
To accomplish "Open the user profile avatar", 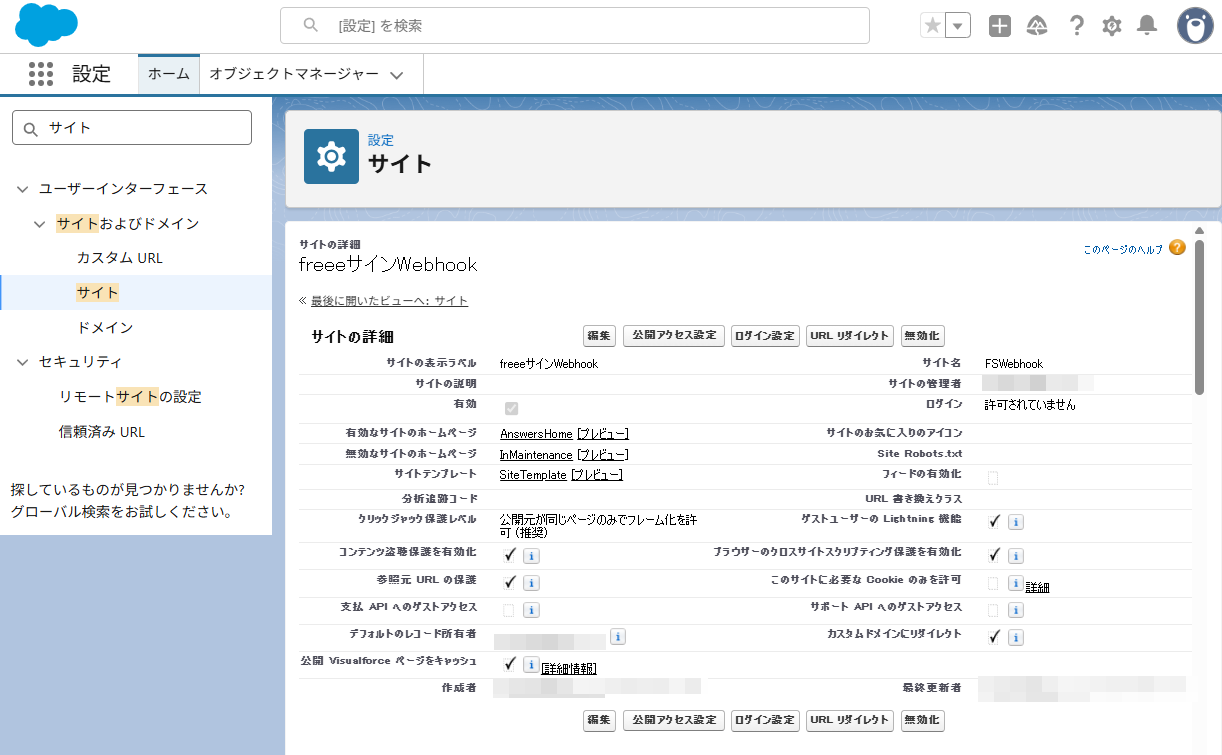I will click(x=1195, y=26).
